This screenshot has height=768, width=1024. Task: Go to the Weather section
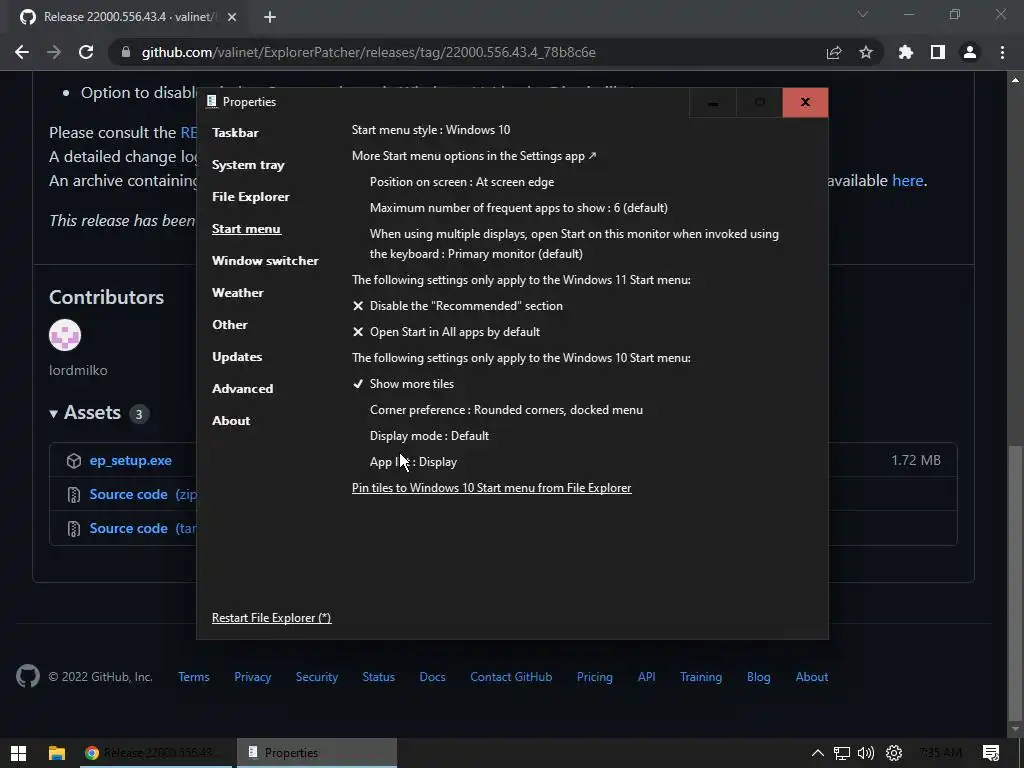[238, 293]
